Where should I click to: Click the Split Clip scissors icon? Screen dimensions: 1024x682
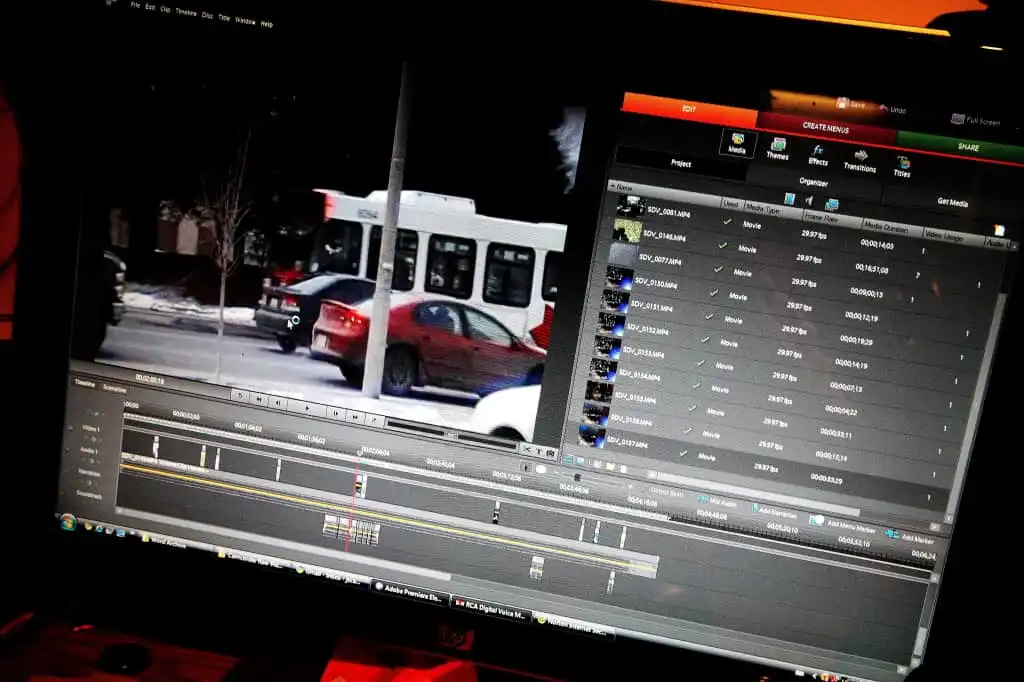tap(528, 449)
